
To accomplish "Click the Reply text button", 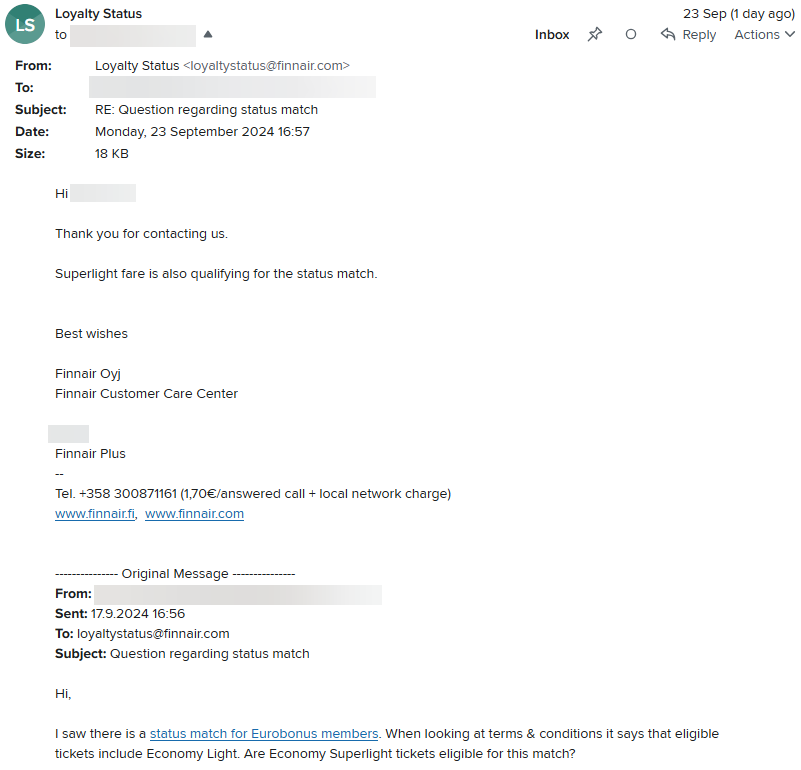I will 699,34.
